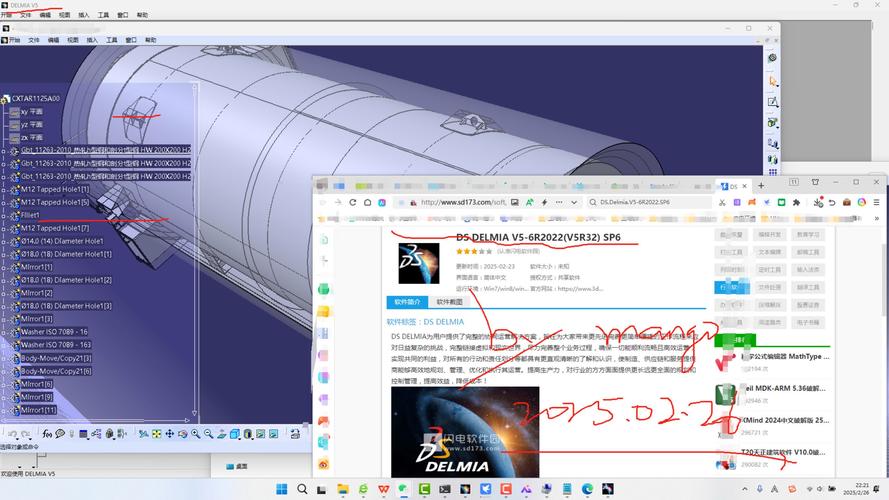Screen dimensions: 889x500
Task: Click the Redo icon in DELMIA bottom toolbar
Action: coord(26,434)
